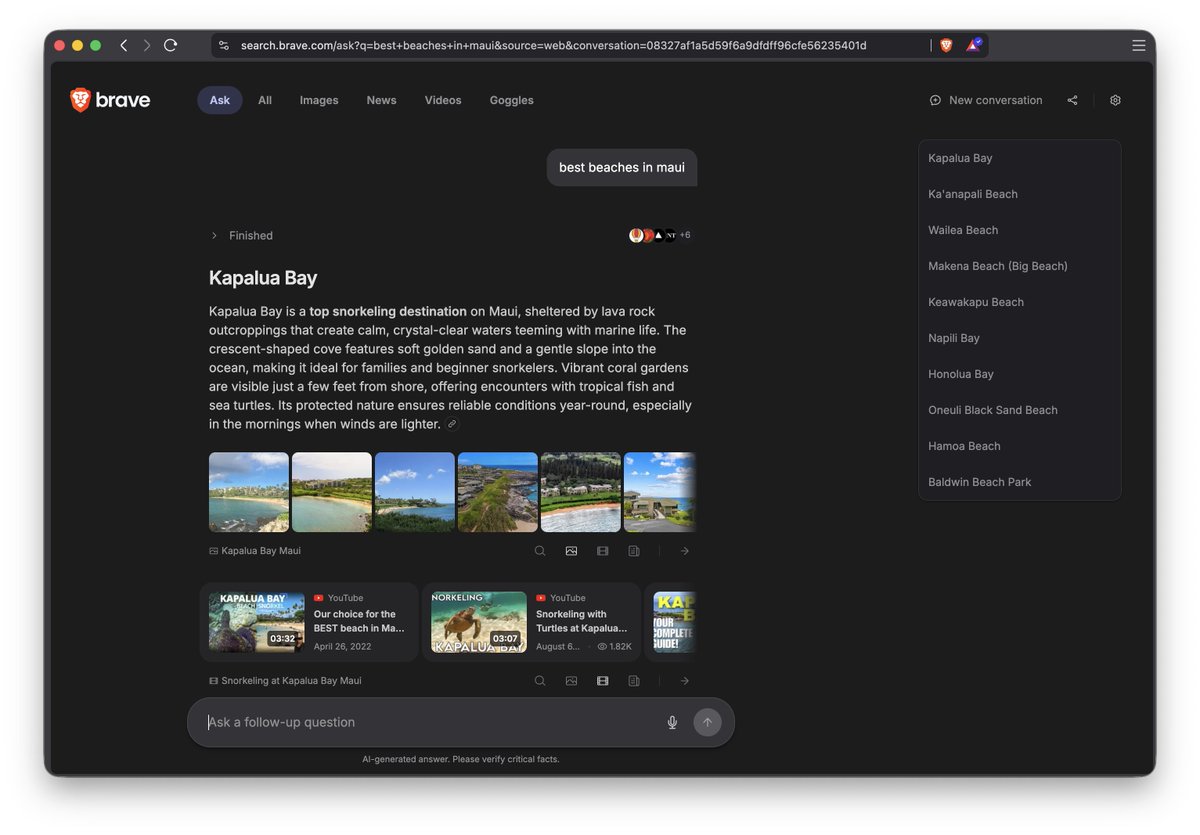Switch to the News tab
Screen dimensions: 1200x835
[381, 100]
